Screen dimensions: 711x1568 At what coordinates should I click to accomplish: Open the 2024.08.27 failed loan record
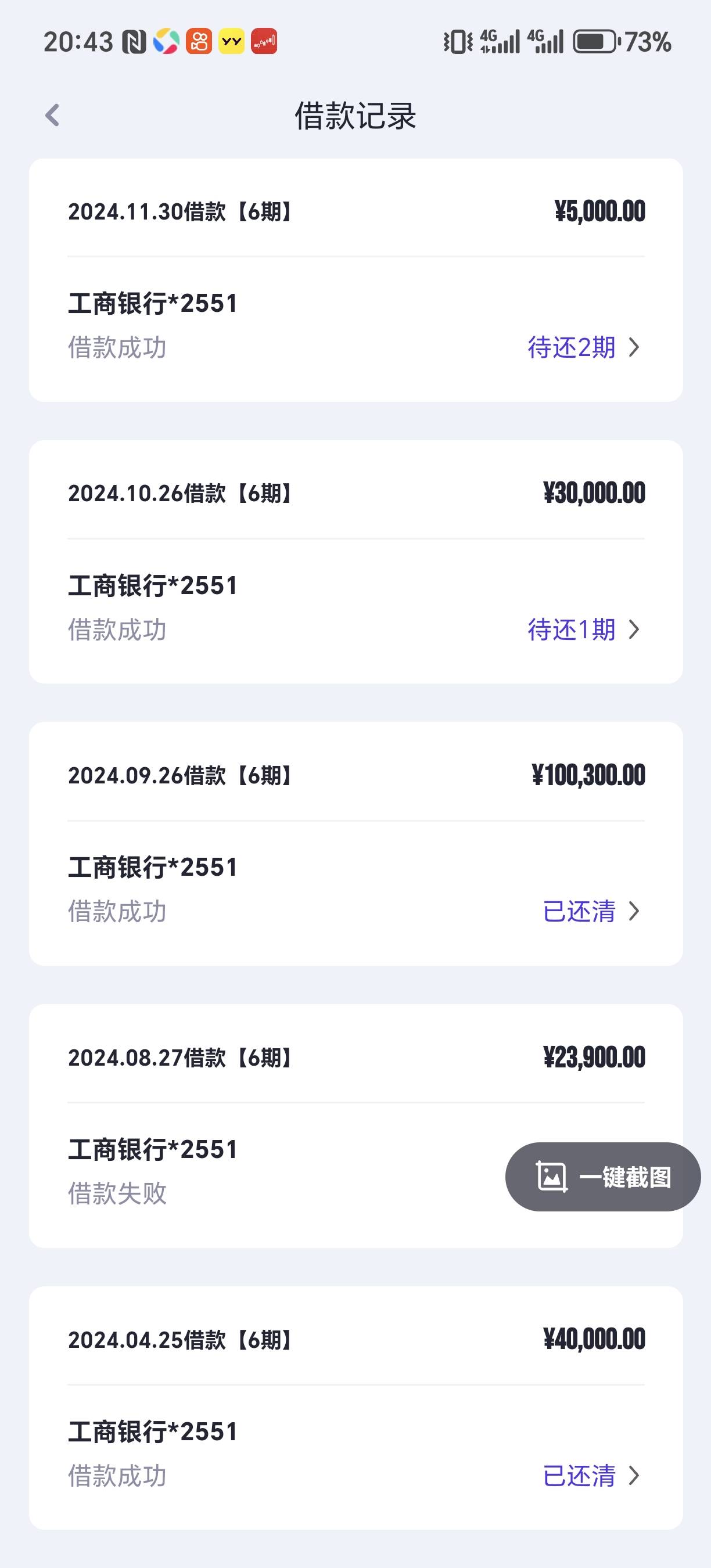[x=355, y=1126]
